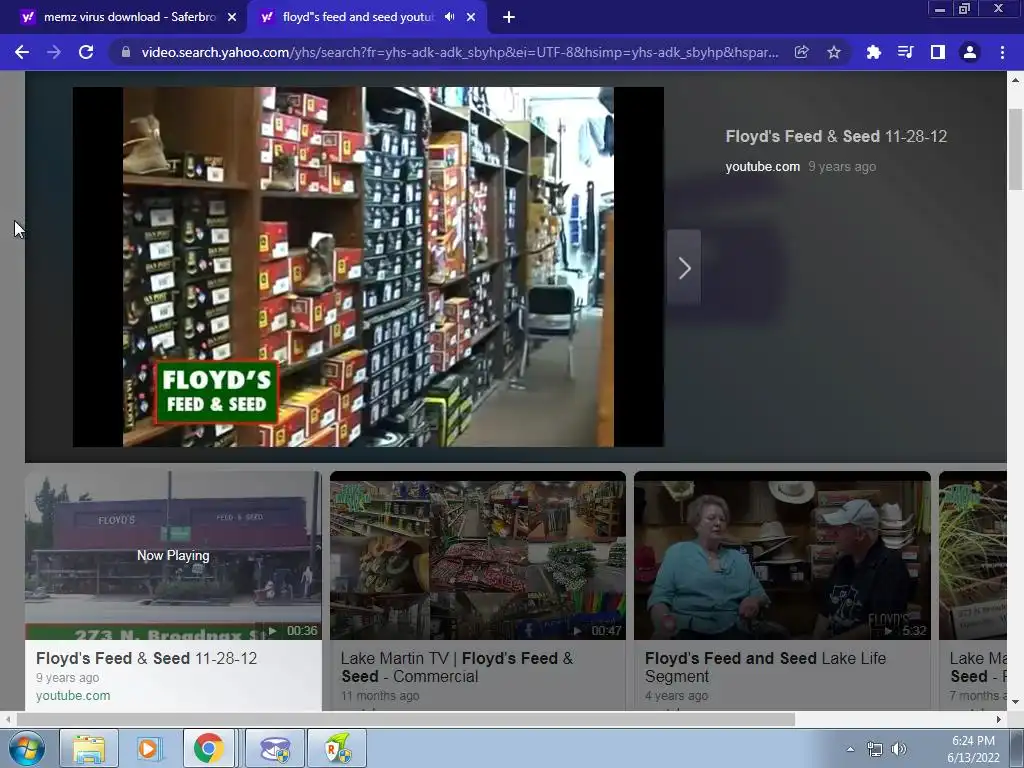This screenshot has height=768, width=1024.
Task: Open youtube.com link beside the player
Action: [762, 167]
